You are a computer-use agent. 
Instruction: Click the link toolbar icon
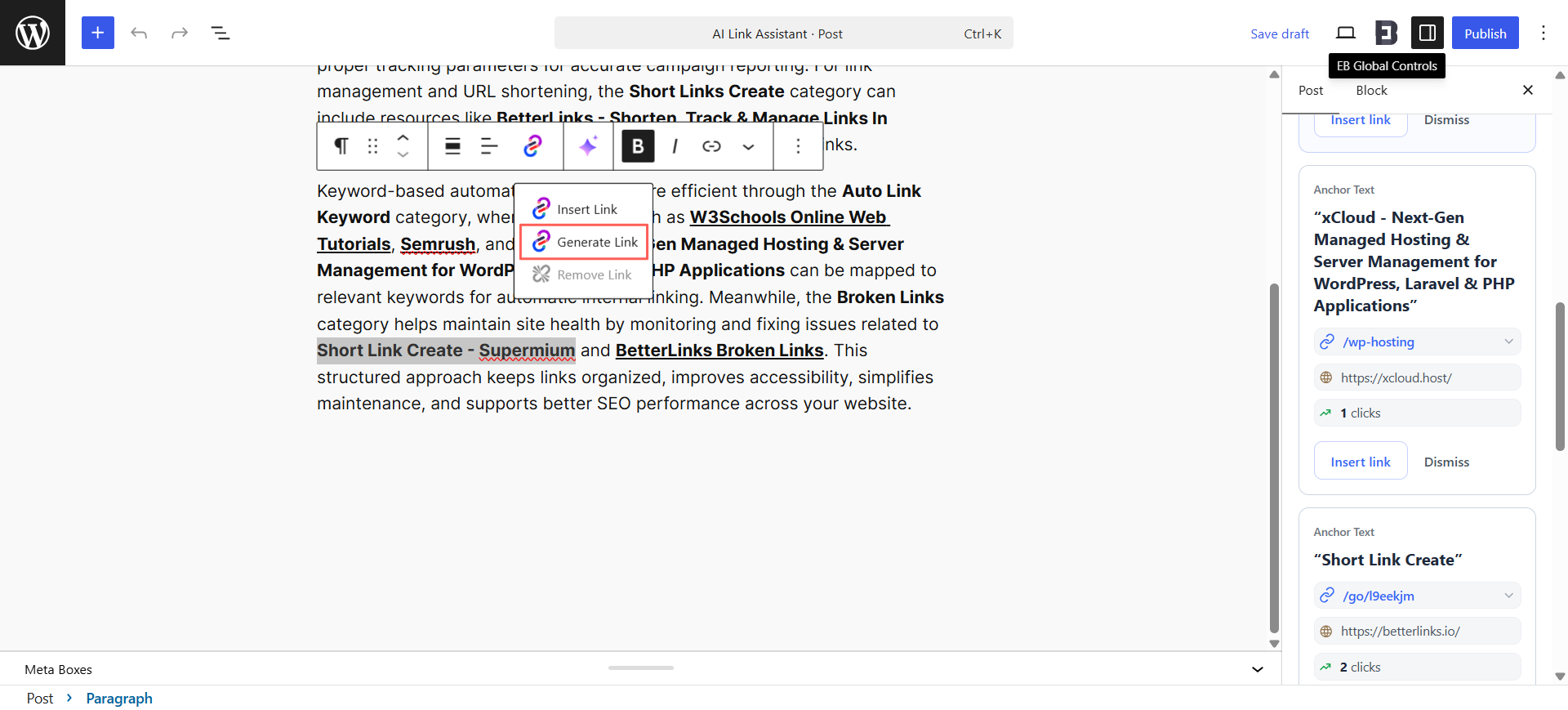click(x=711, y=145)
